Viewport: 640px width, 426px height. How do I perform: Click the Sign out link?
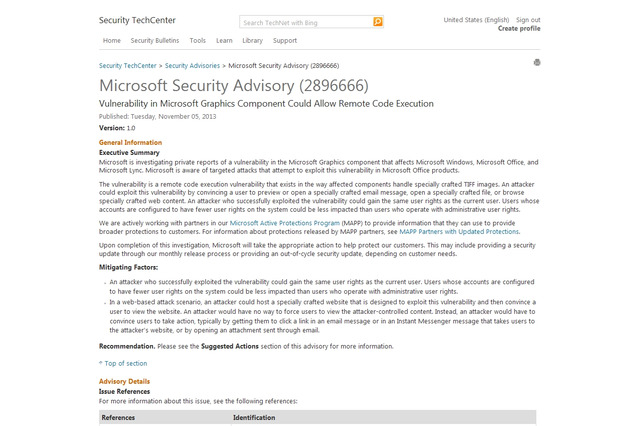click(528, 19)
